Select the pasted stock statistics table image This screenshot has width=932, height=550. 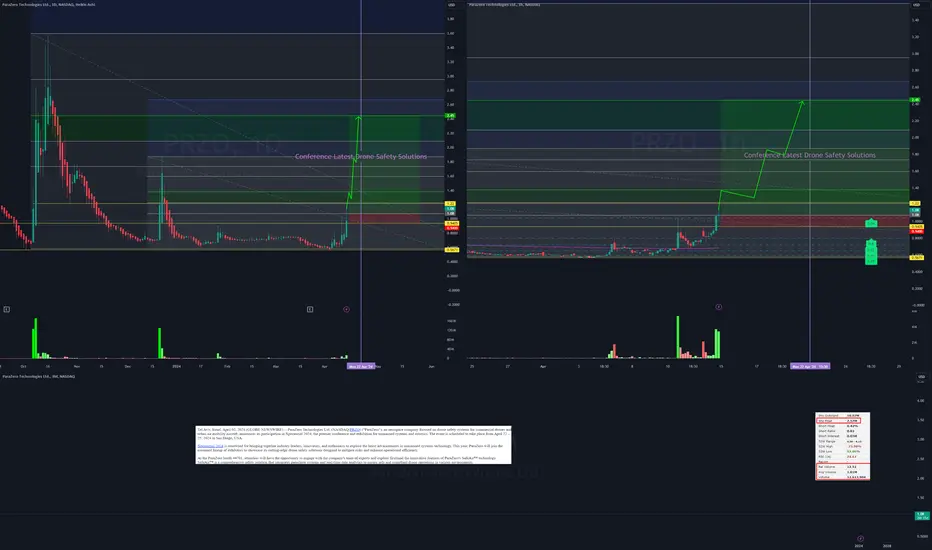coord(843,446)
